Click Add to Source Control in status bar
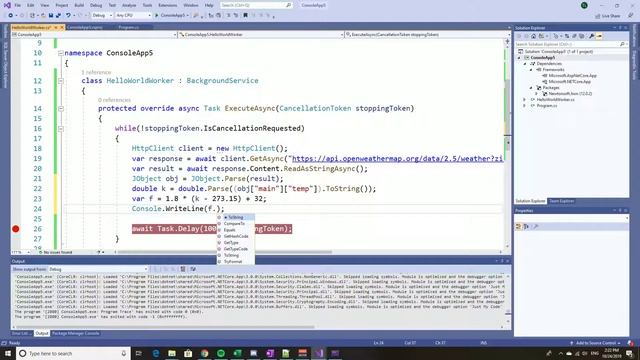The image size is (640, 360). 595,343
